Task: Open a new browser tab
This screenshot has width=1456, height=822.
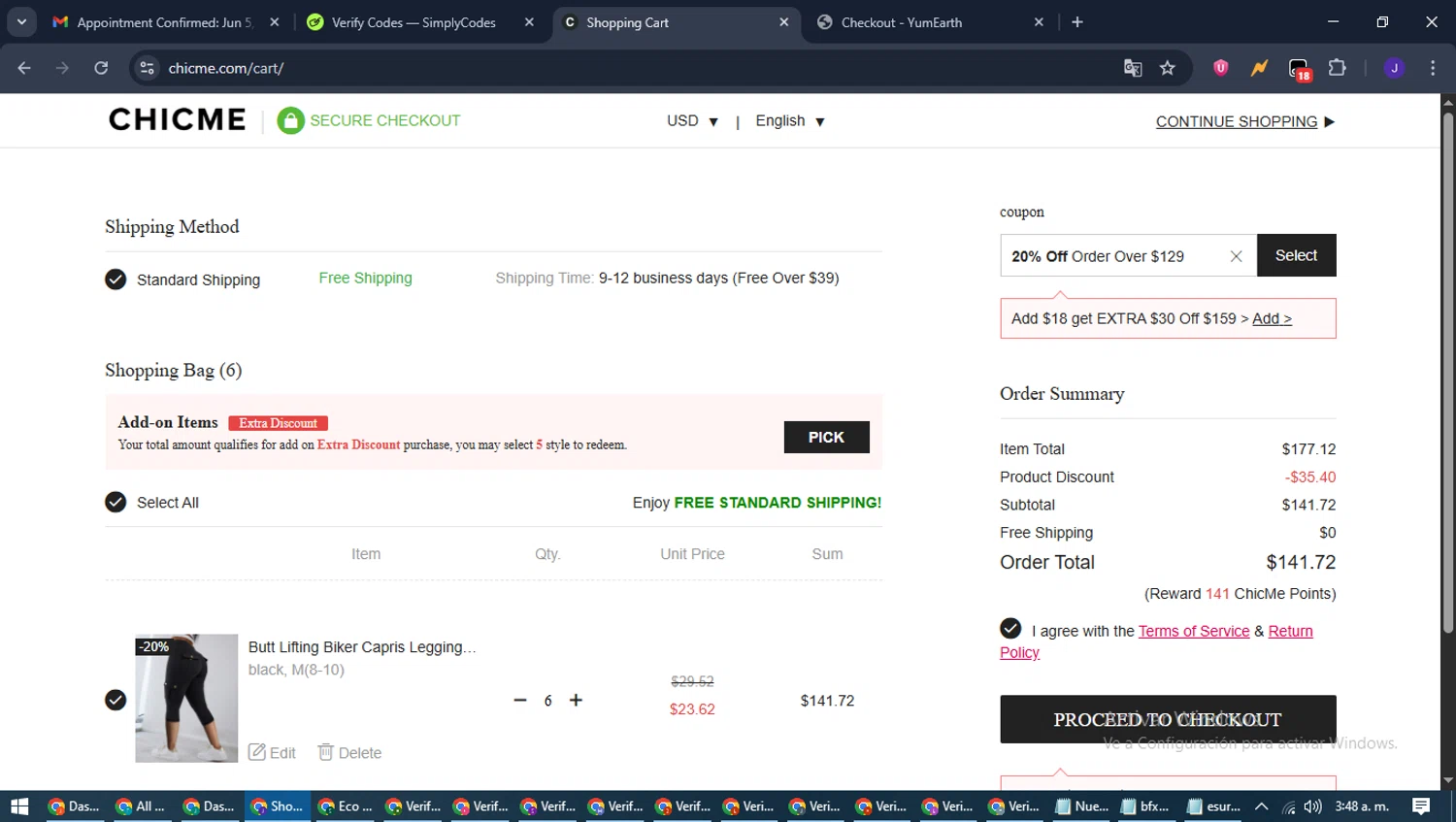Action: pos(1077,22)
